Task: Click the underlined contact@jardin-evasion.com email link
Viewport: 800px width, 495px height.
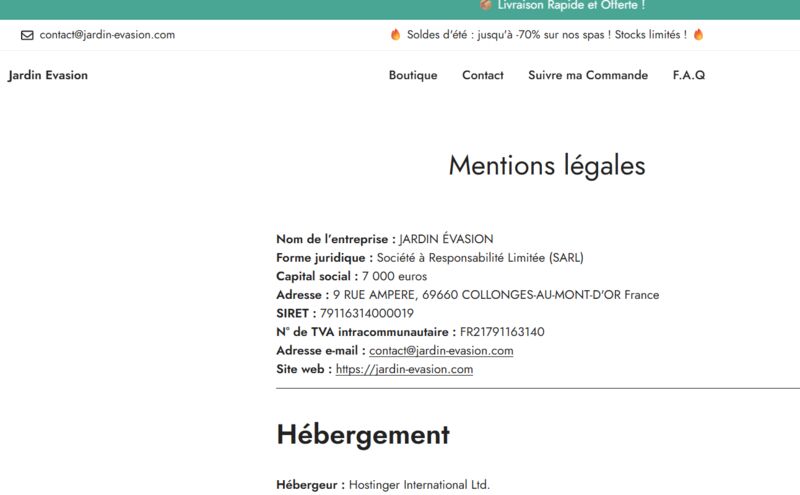Action: coord(441,351)
